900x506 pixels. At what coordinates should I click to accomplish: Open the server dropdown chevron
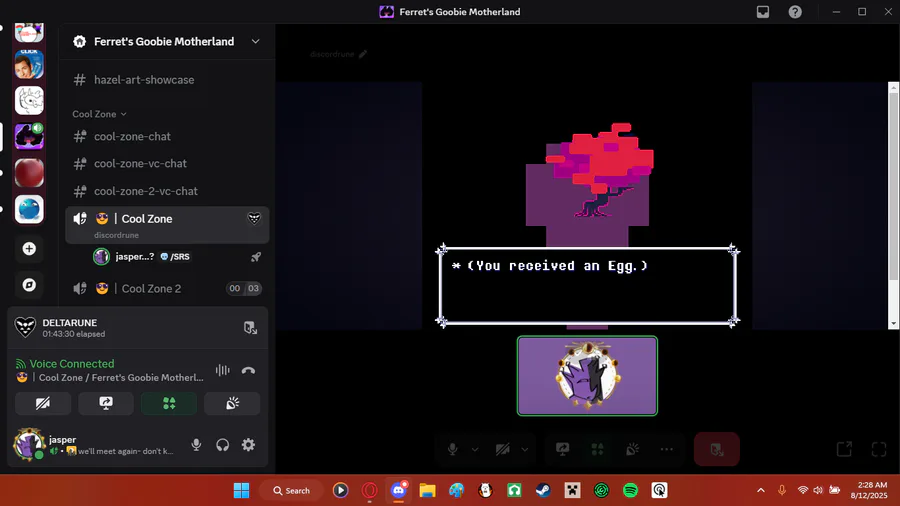[x=255, y=41]
